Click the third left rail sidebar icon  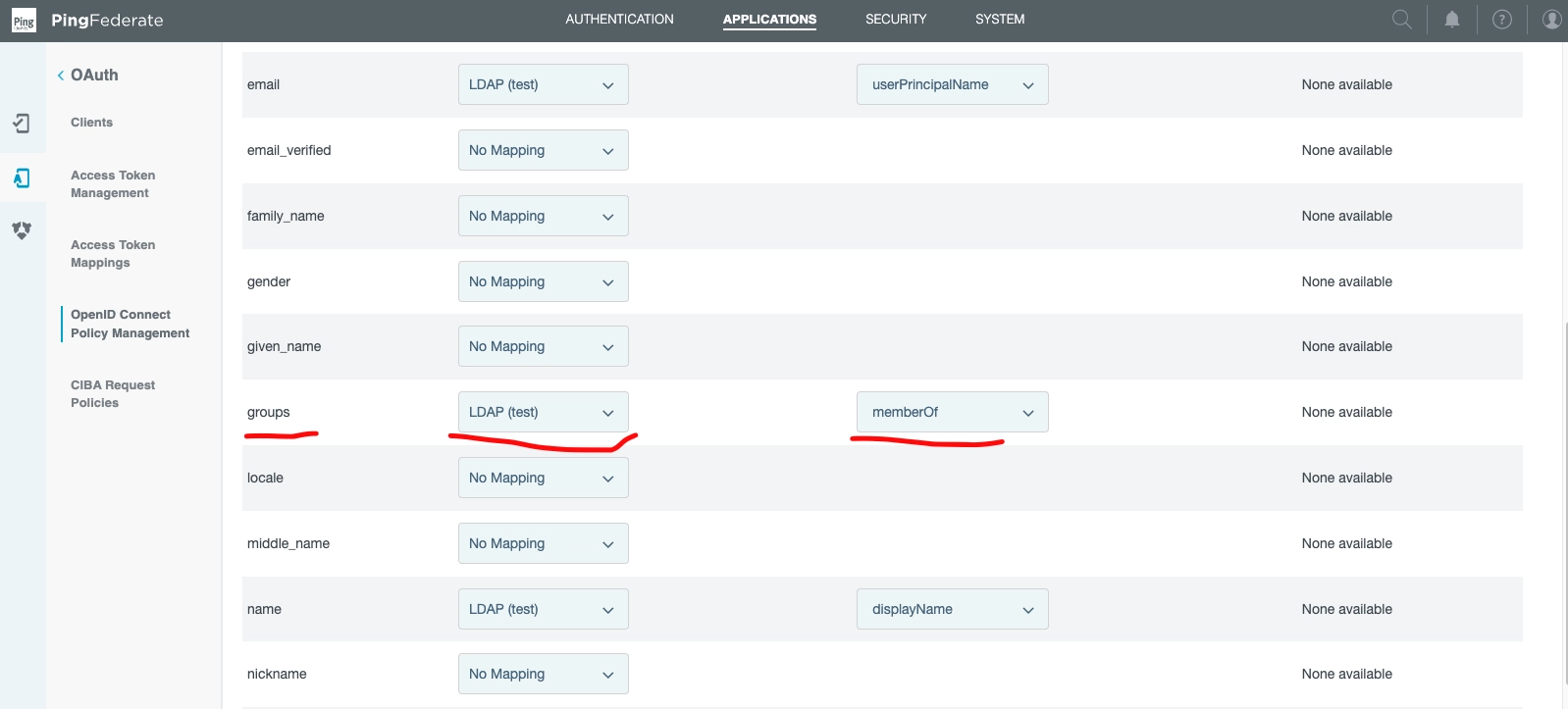22,230
